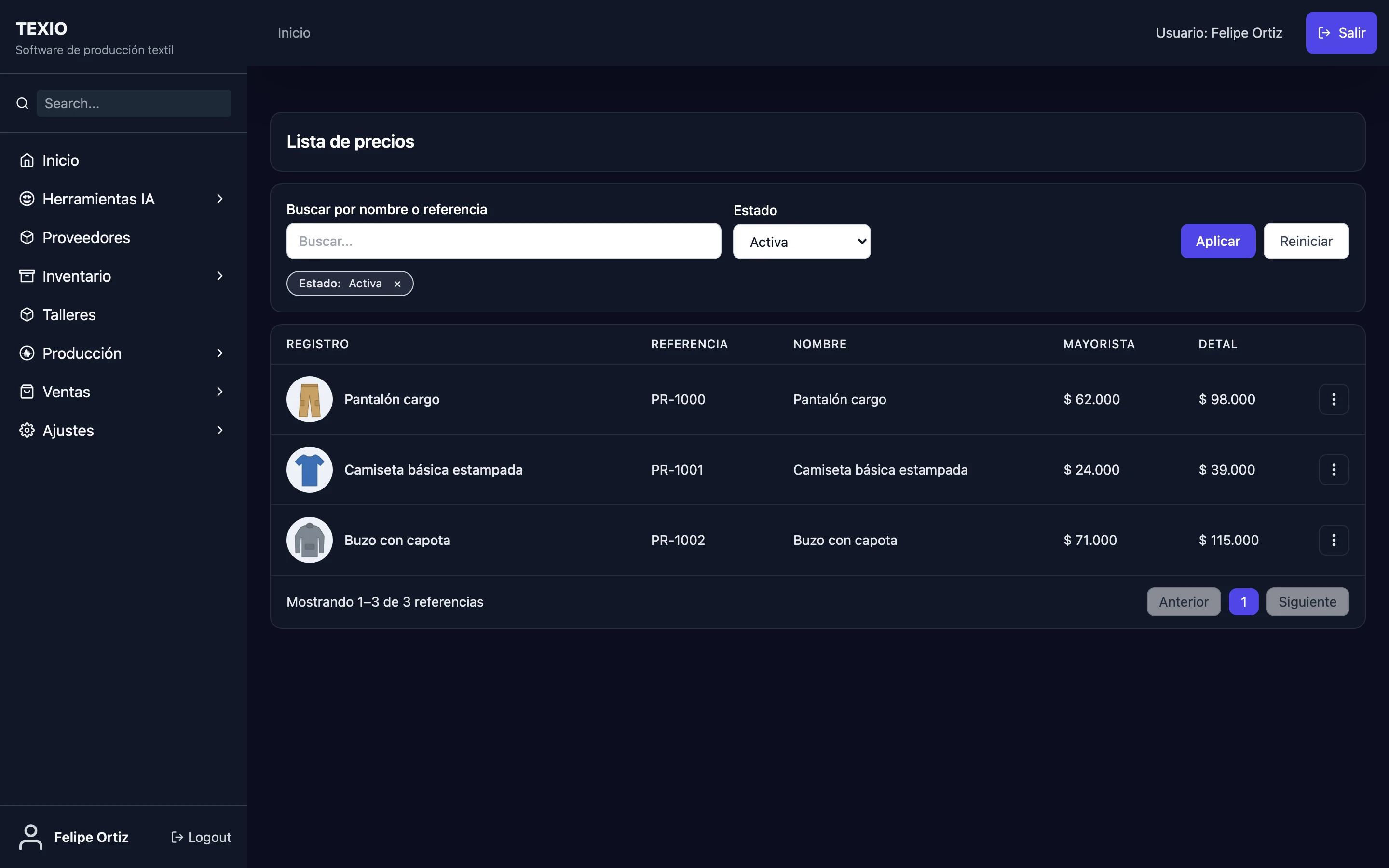Click the PR-1001 reference cell
Image resolution: width=1389 pixels, height=868 pixels.
[677, 470]
